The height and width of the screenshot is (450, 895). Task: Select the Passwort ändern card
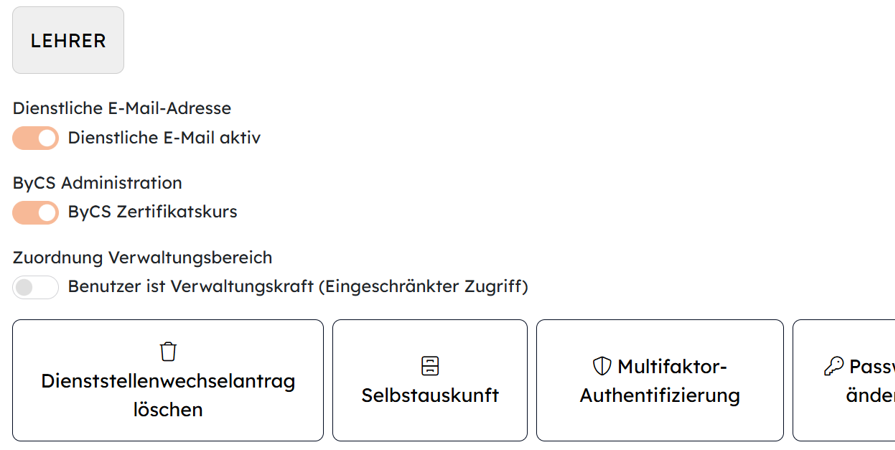pos(845,381)
